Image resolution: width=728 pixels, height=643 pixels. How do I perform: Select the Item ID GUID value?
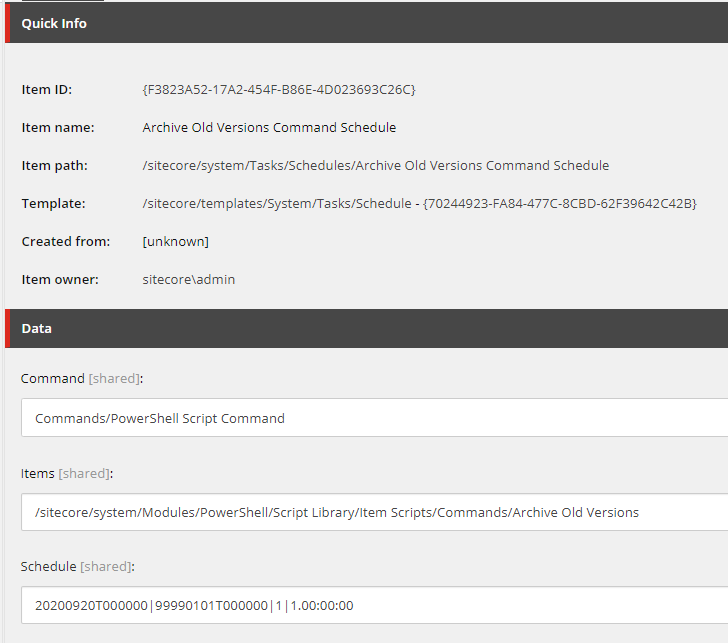[x=279, y=90]
